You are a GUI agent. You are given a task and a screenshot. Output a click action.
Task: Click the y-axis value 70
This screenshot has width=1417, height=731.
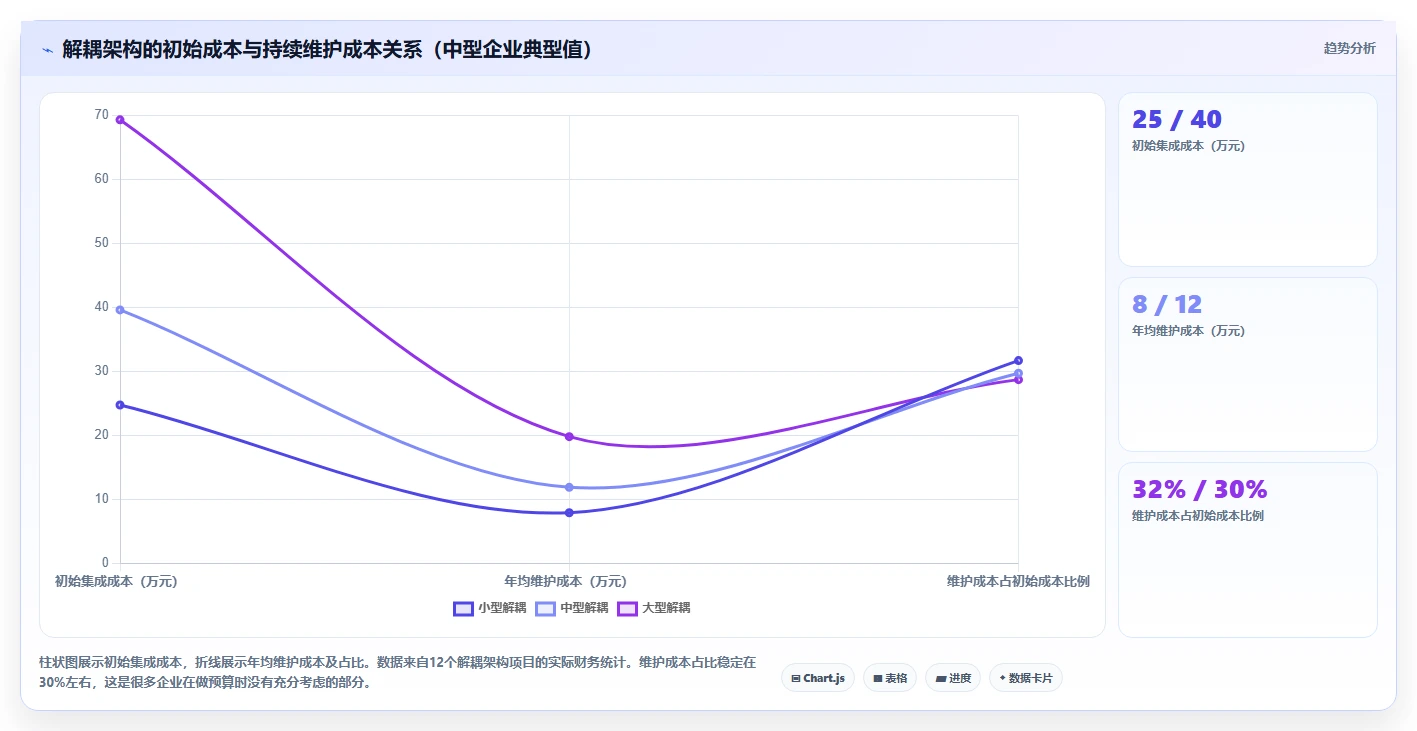point(101,115)
